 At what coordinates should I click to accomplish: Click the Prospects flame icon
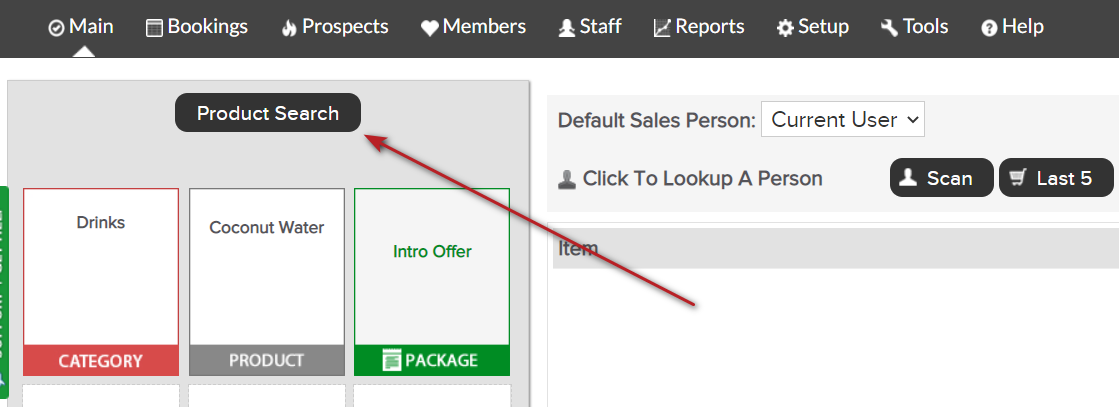coord(289,29)
